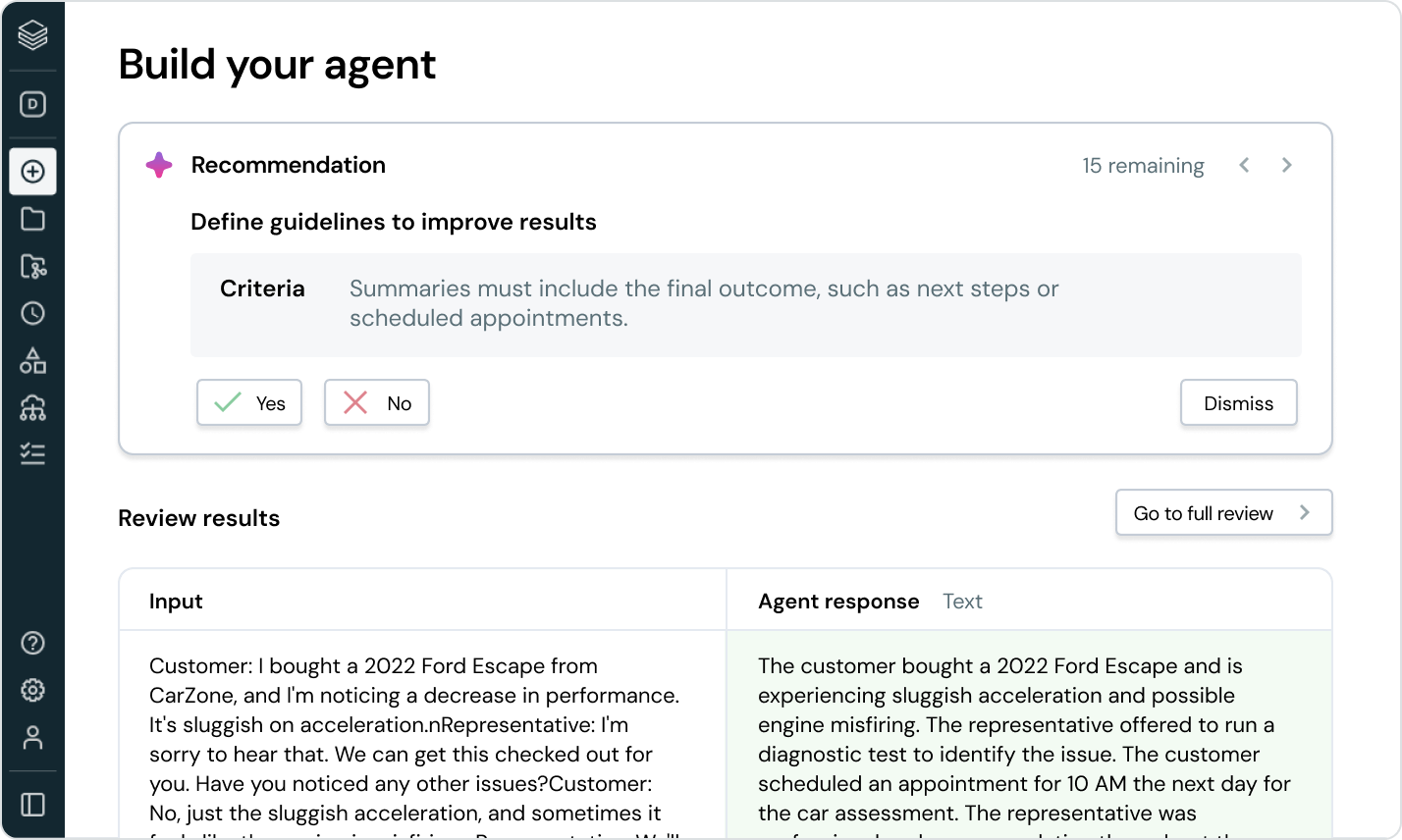Image resolution: width=1402 pixels, height=840 pixels.
Task: Reject the criteria by clicking No
Action: pos(377,403)
